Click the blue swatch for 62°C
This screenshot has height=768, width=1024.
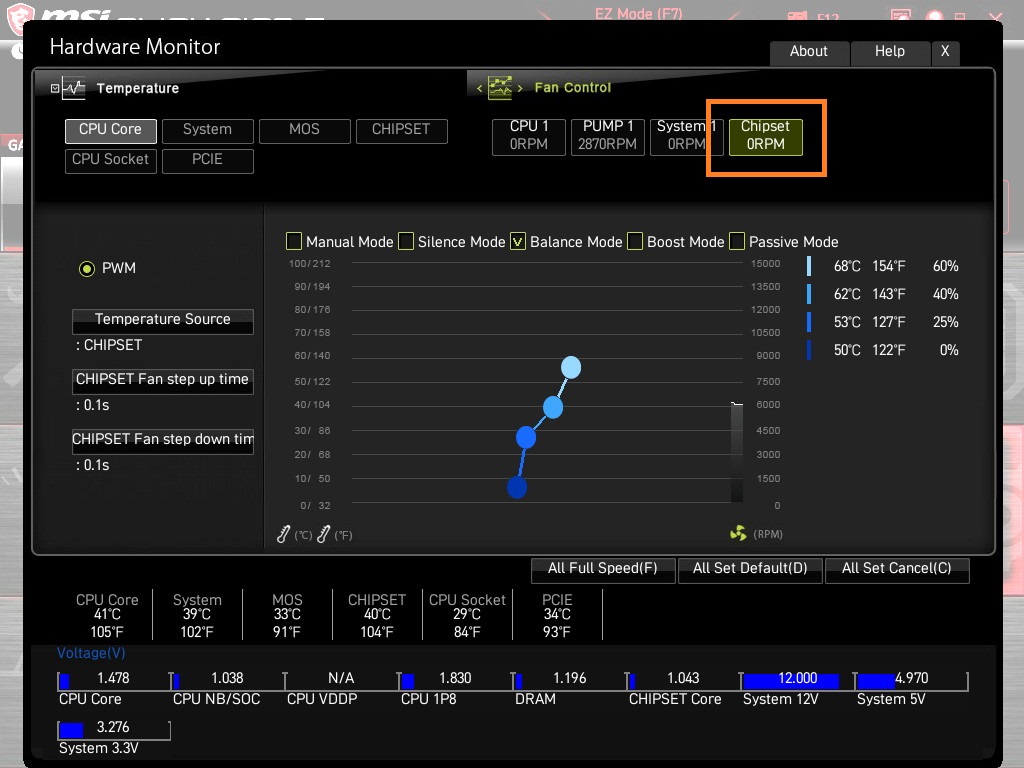pos(809,294)
